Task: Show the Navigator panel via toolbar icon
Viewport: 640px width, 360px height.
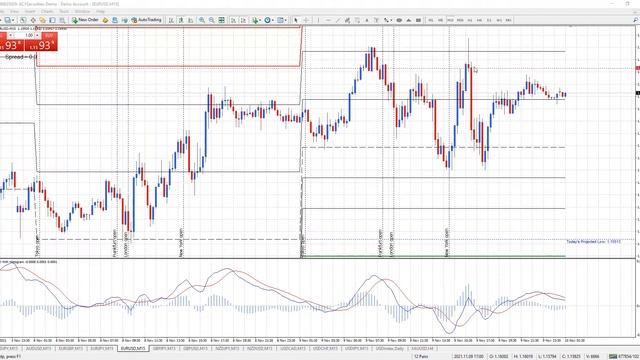Action: point(42,20)
